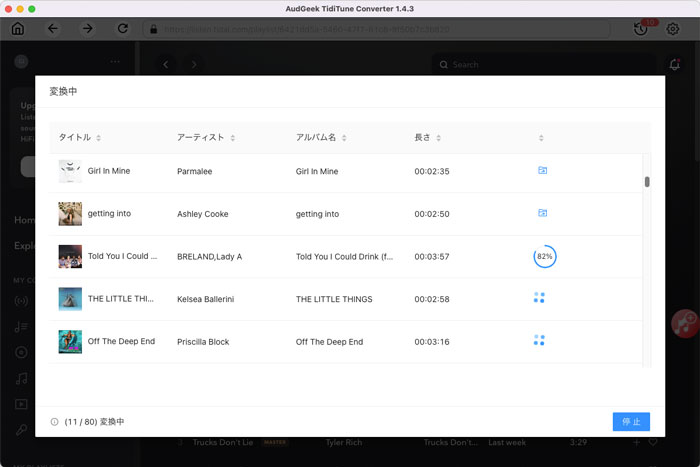Open the settings gear icon
Image resolution: width=700 pixels, height=467 pixels.
(673, 29)
